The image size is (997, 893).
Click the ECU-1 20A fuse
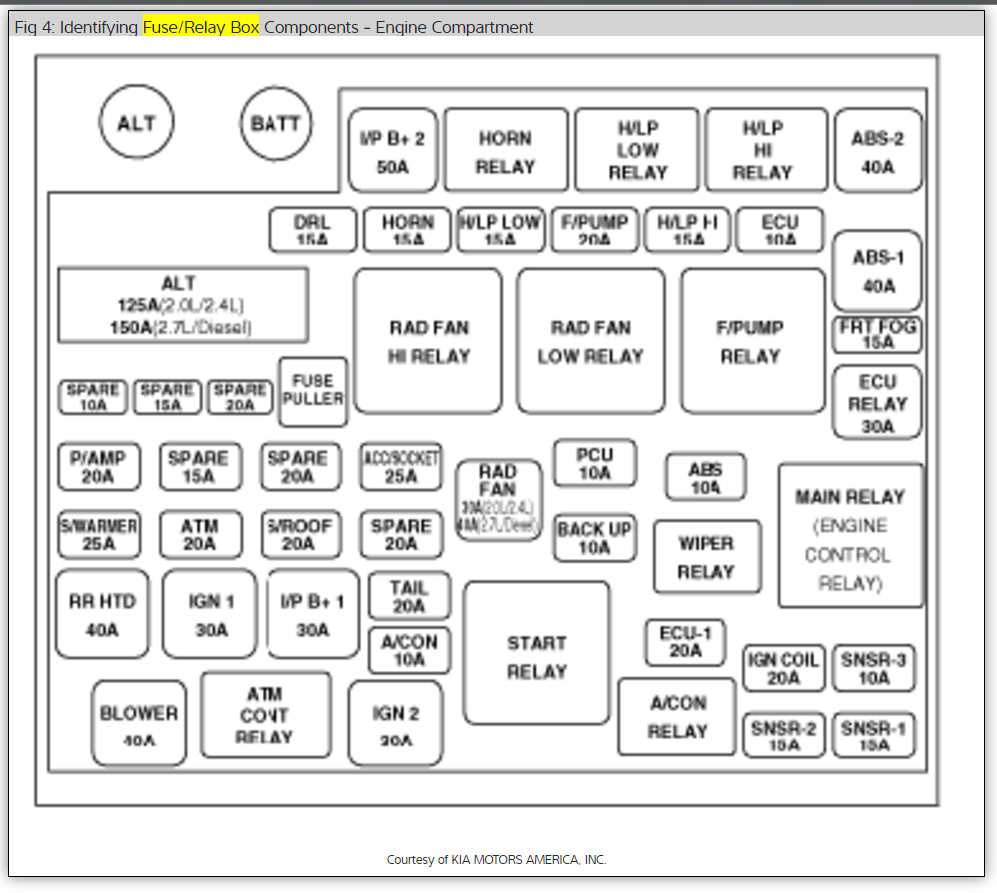tap(685, 643)
